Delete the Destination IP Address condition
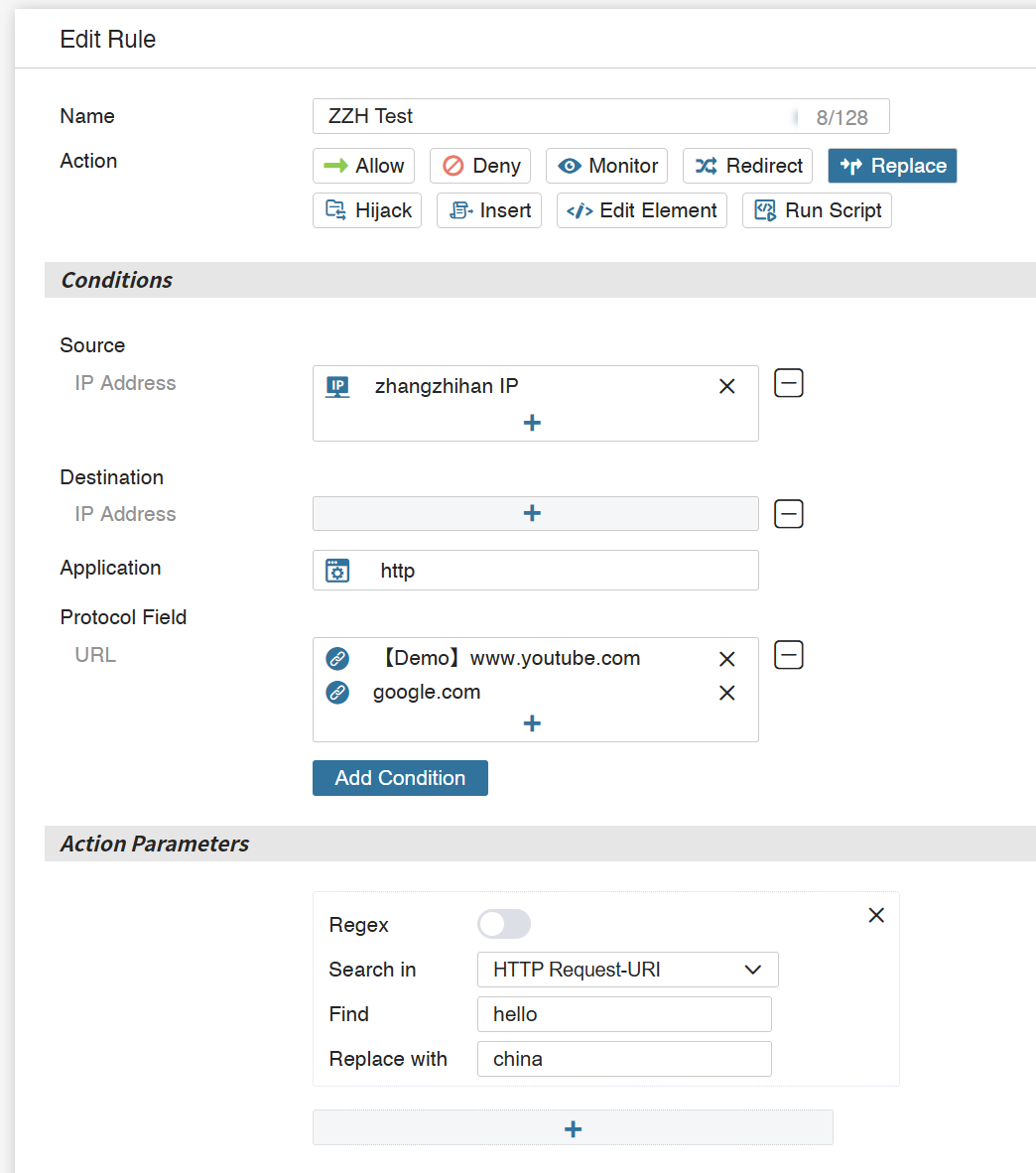 click(x=789, y=514)
